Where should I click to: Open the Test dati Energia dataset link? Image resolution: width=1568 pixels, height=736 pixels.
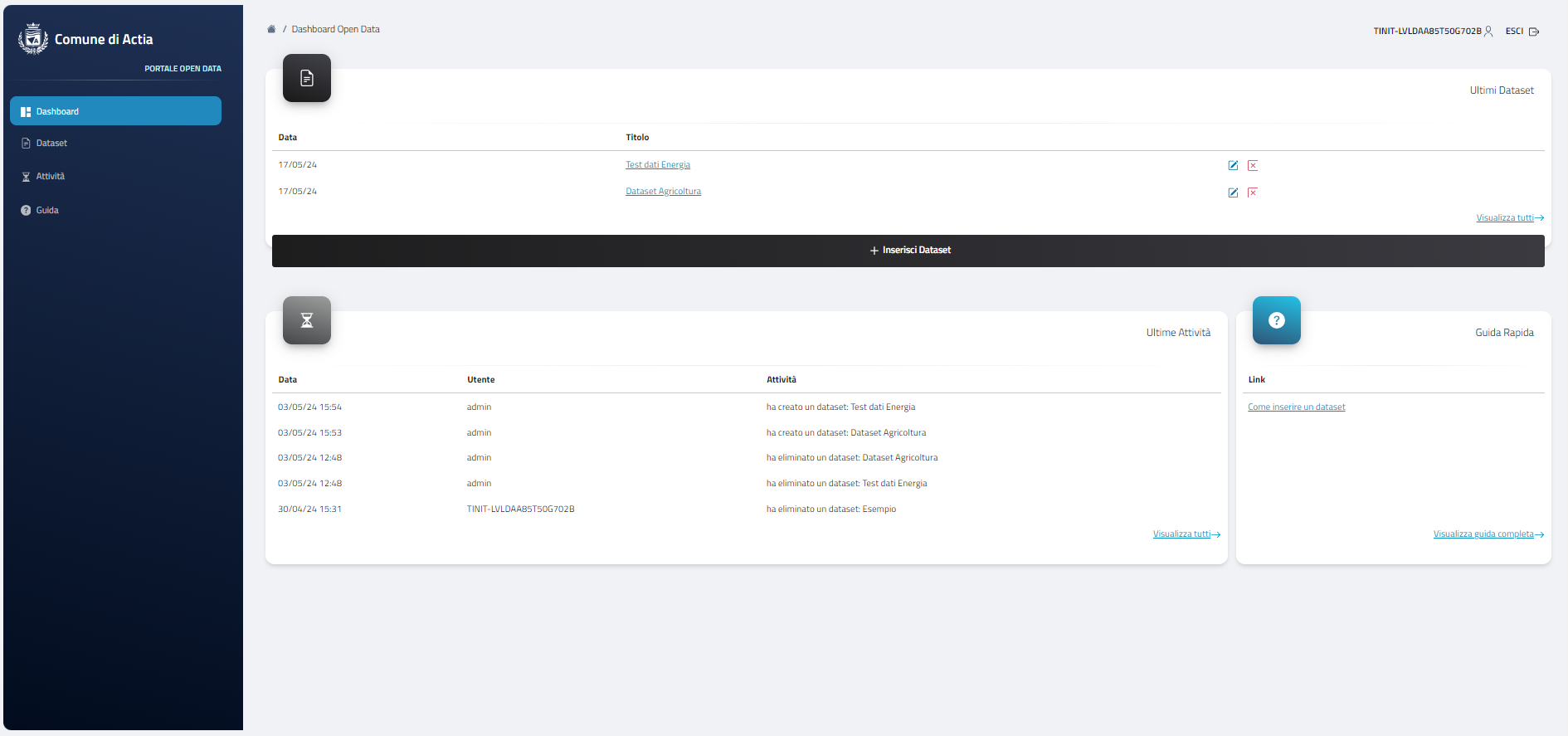[657, 165]
